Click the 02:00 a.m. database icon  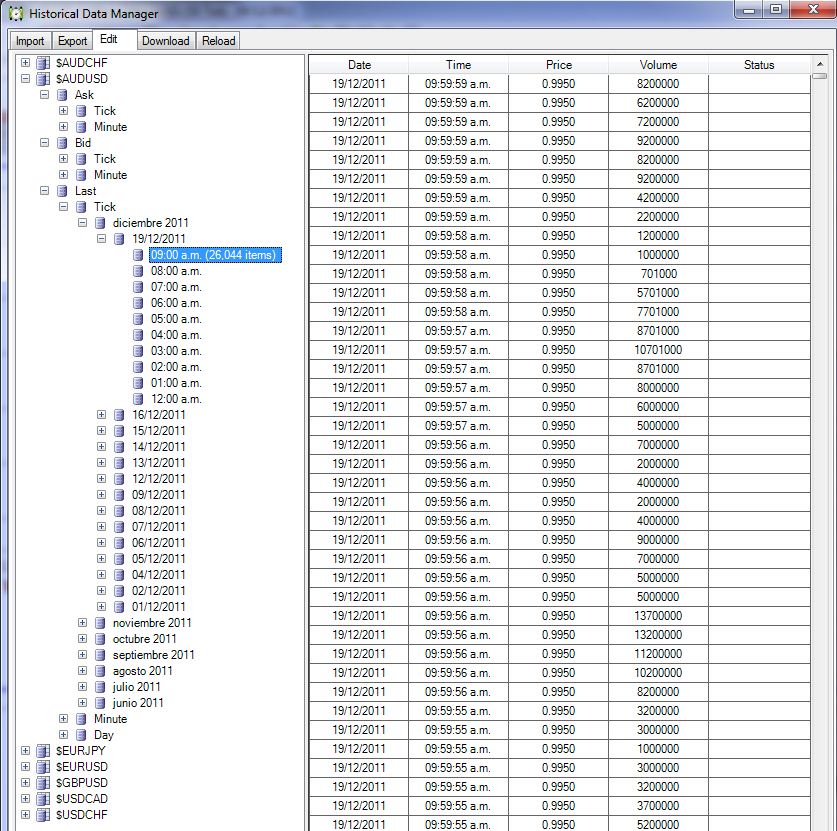click(x=138, y=367)
